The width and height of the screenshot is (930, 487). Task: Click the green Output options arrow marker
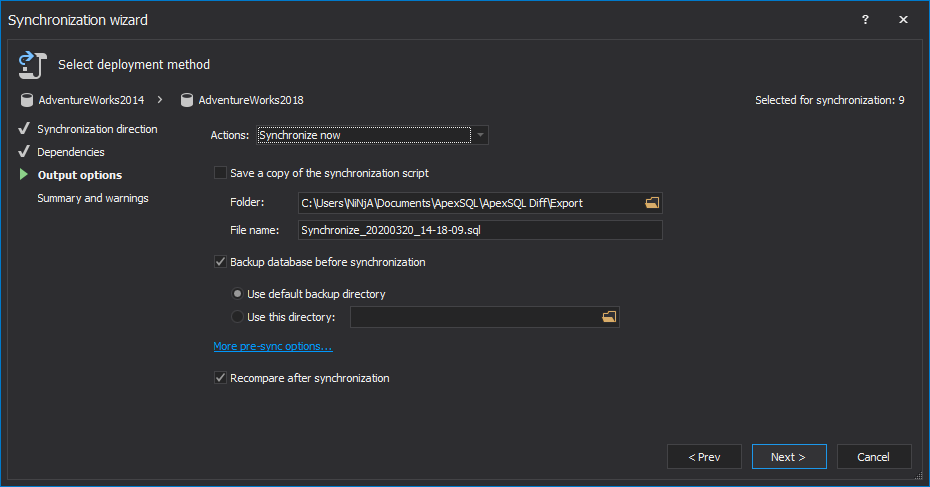[24, 175]
